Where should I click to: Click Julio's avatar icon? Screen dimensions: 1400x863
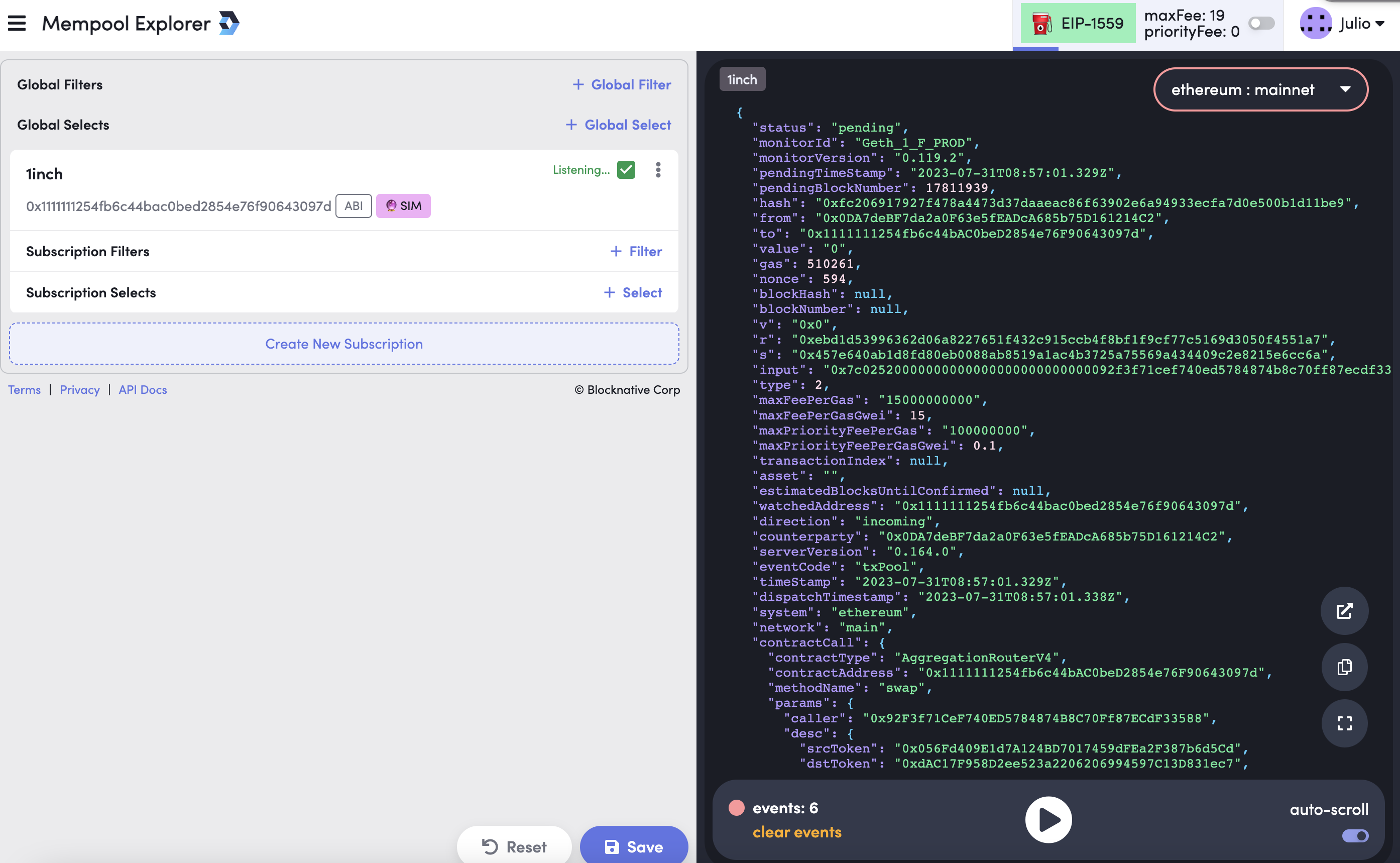click(x=1315, y=24)
